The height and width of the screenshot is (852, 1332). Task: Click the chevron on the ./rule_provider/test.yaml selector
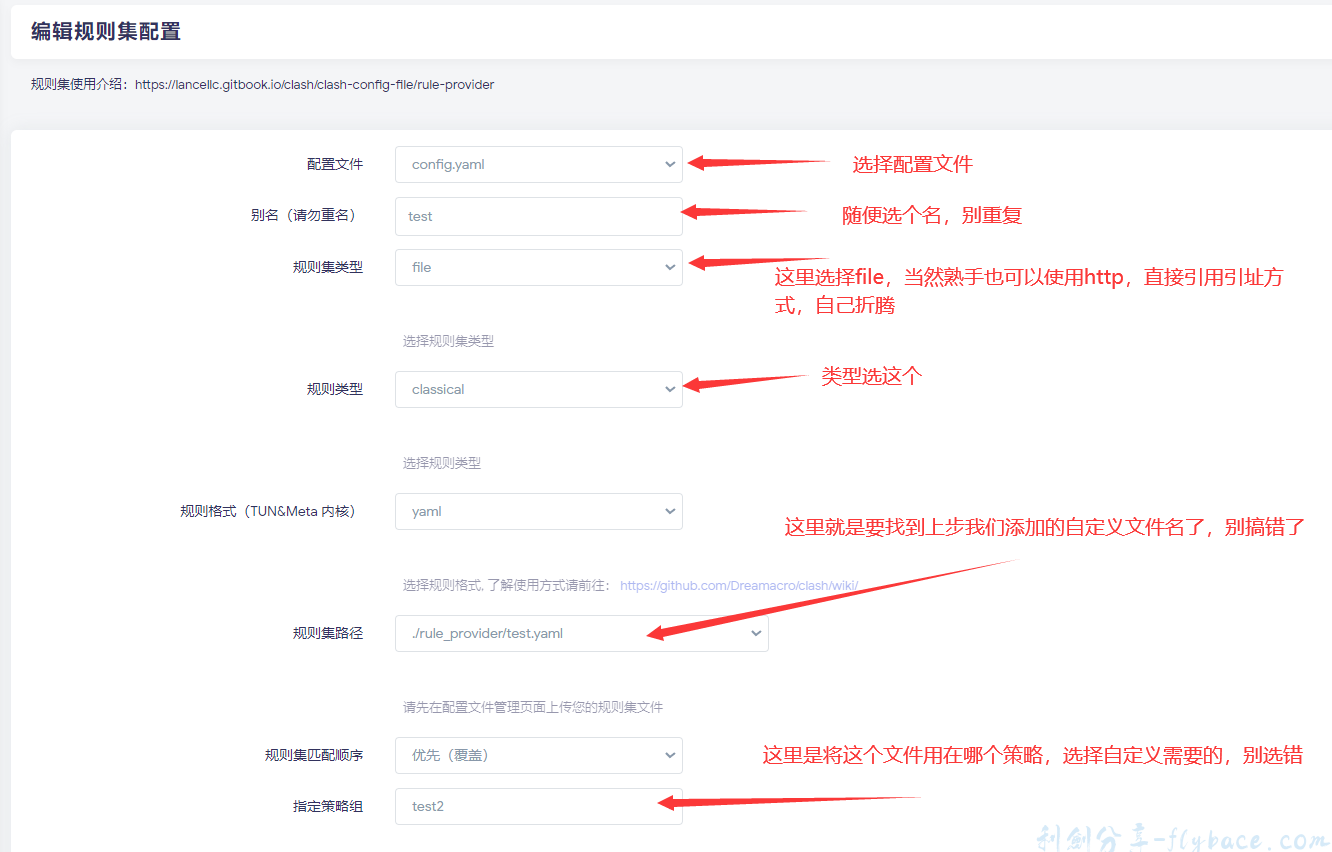tap(755, 633)
